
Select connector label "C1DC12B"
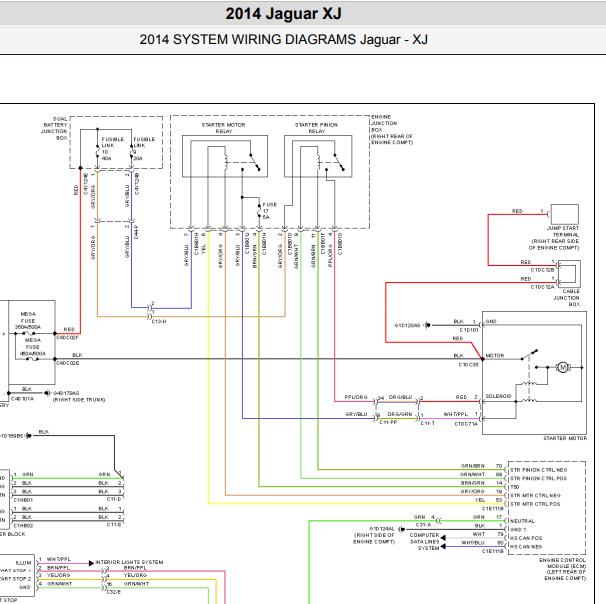(542, 270)
